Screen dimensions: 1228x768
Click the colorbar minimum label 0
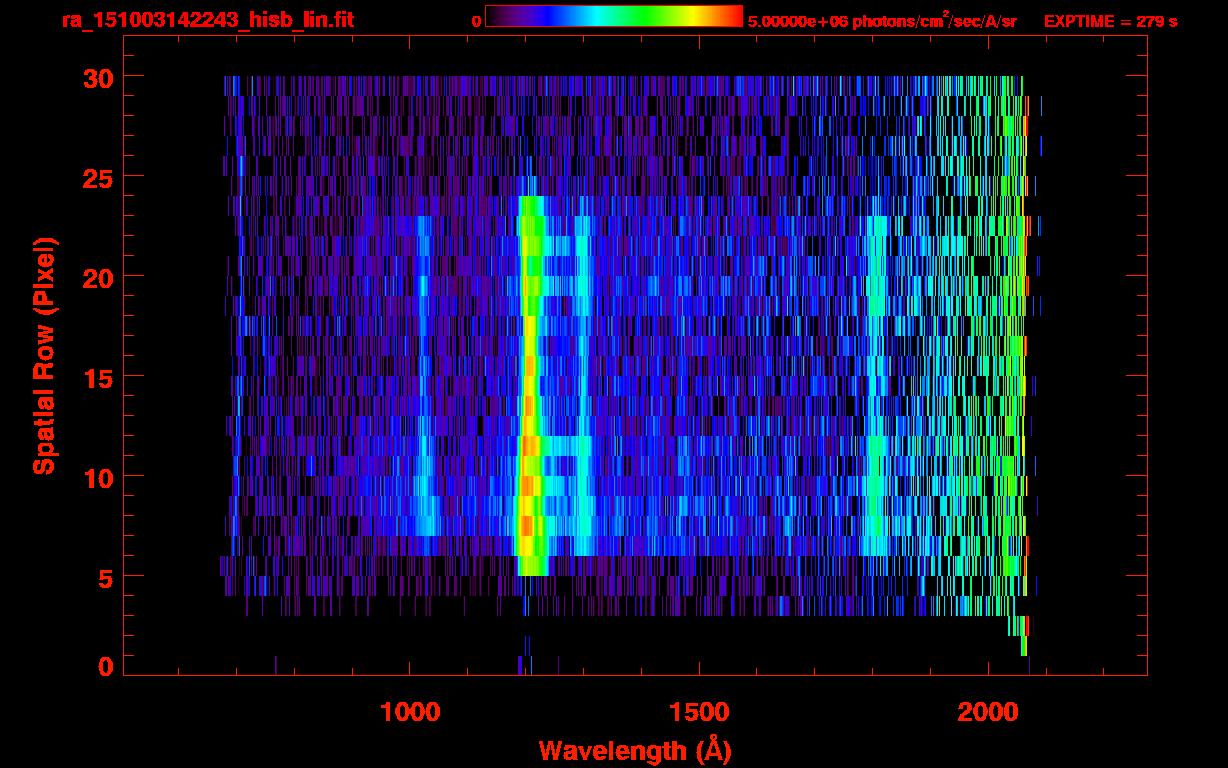476,21
